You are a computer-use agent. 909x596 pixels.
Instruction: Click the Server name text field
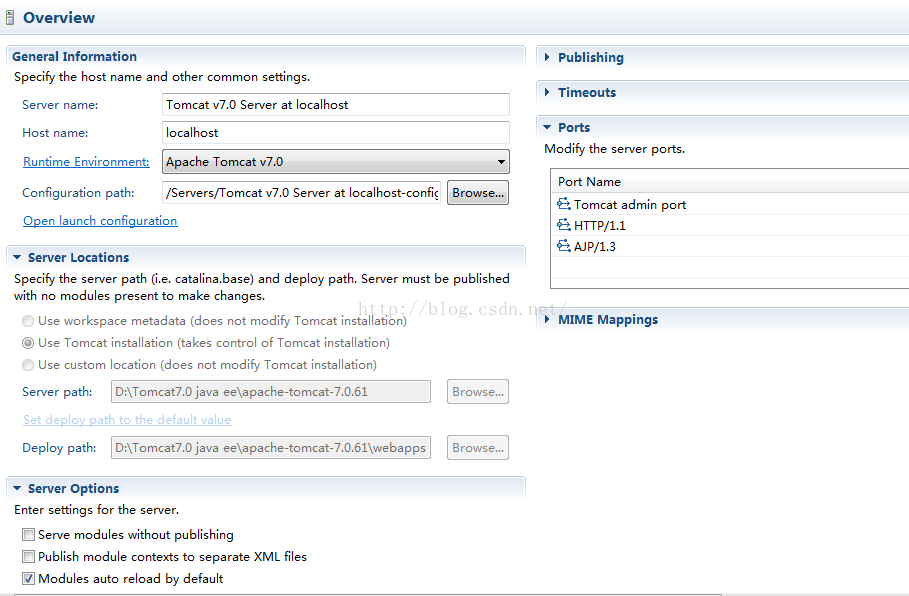click(x=336, y=104)
